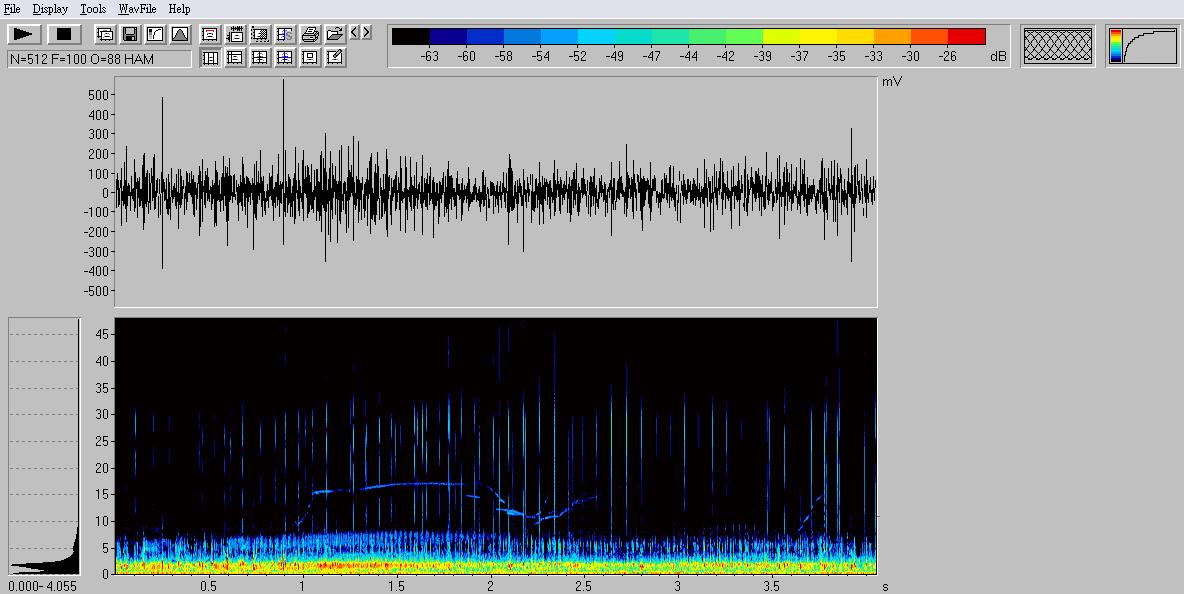Image resolution: width=1184 pixels, height=594 pixels.
Task: Click the color palette curve button
Action: 1142,46
